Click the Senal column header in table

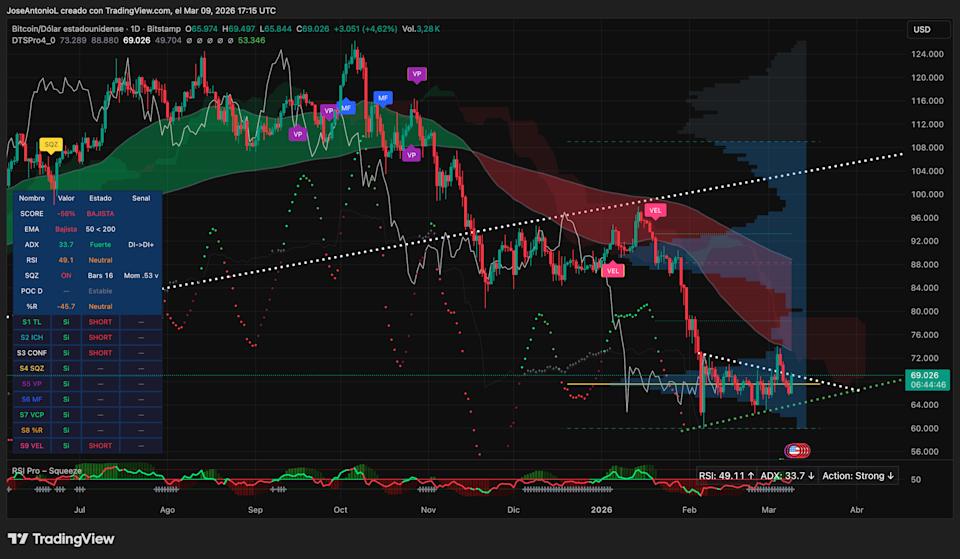point(141,198)
